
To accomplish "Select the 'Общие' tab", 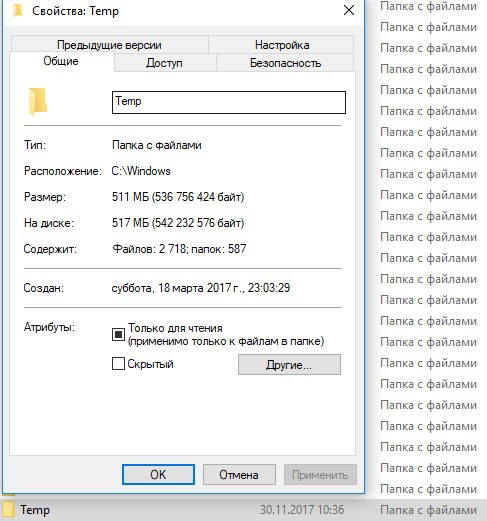I will coord(61,61).
